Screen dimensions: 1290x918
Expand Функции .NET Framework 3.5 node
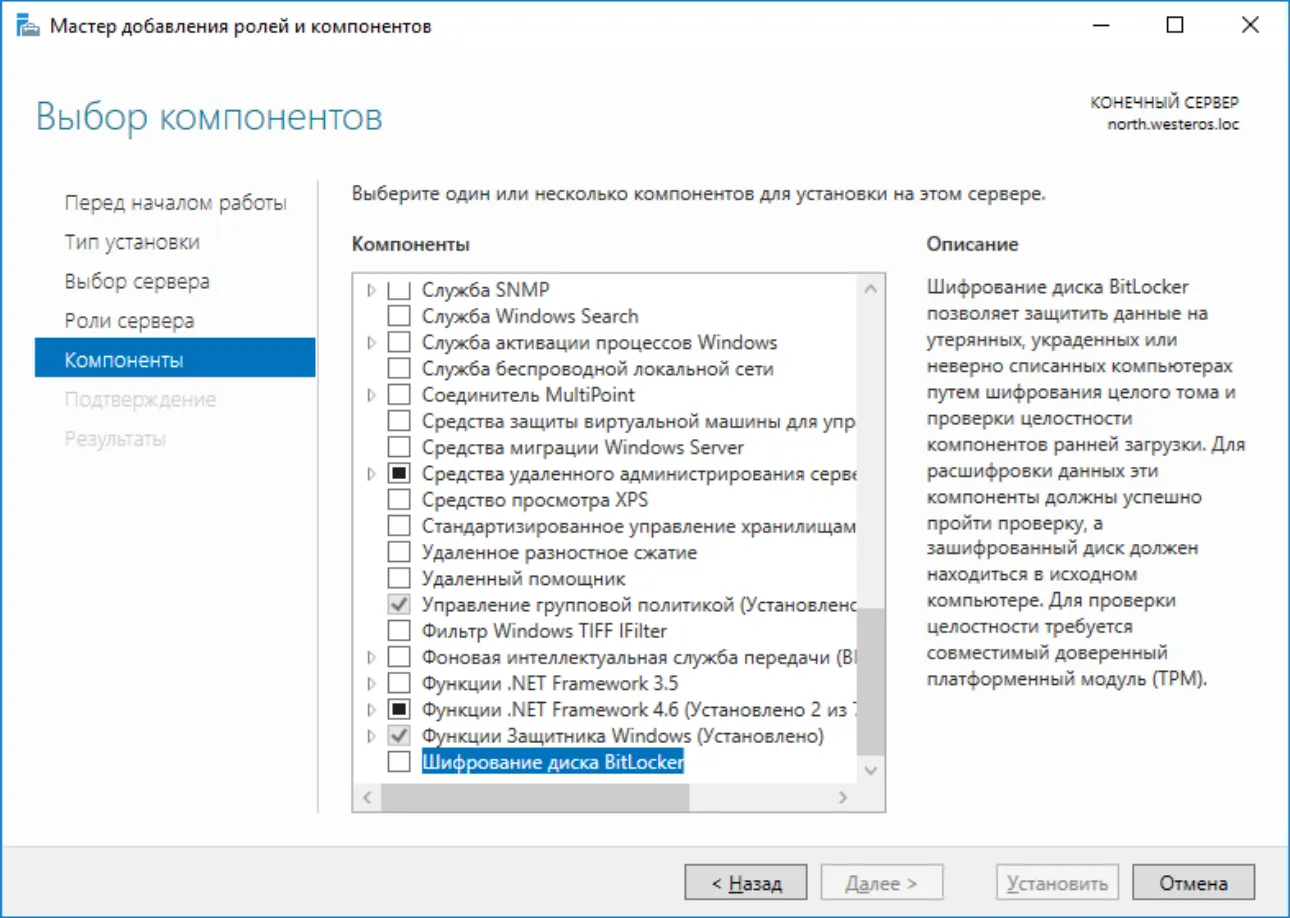pos(372,683)
